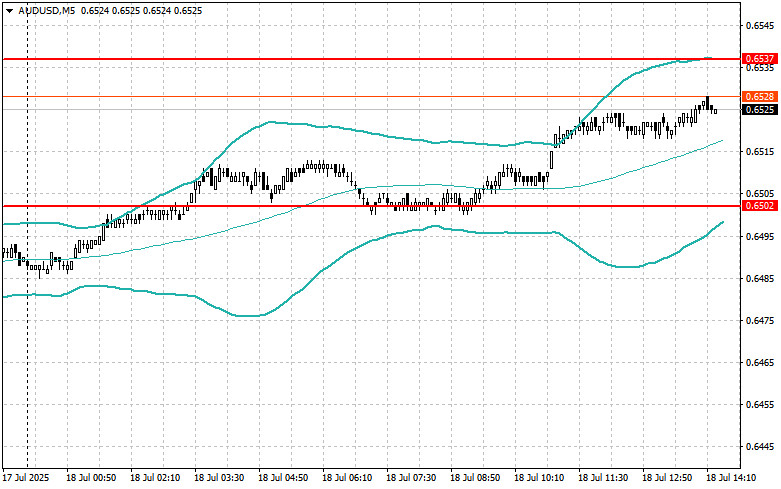The image size is (781, 489).
Task: Click the 0.6475 price axis value
Action: (761, 320)
